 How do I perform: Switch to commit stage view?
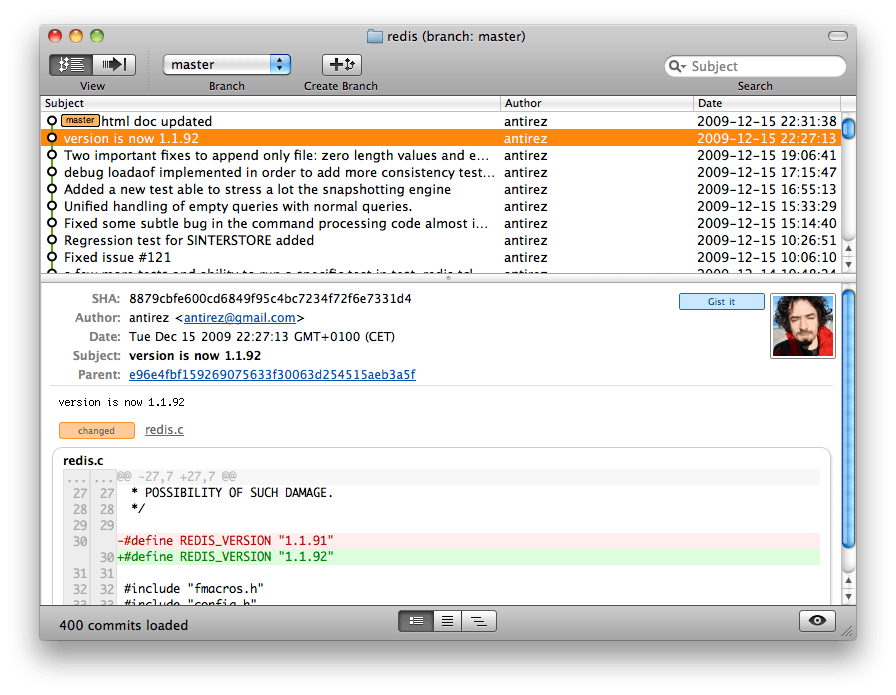coord(114,65)
